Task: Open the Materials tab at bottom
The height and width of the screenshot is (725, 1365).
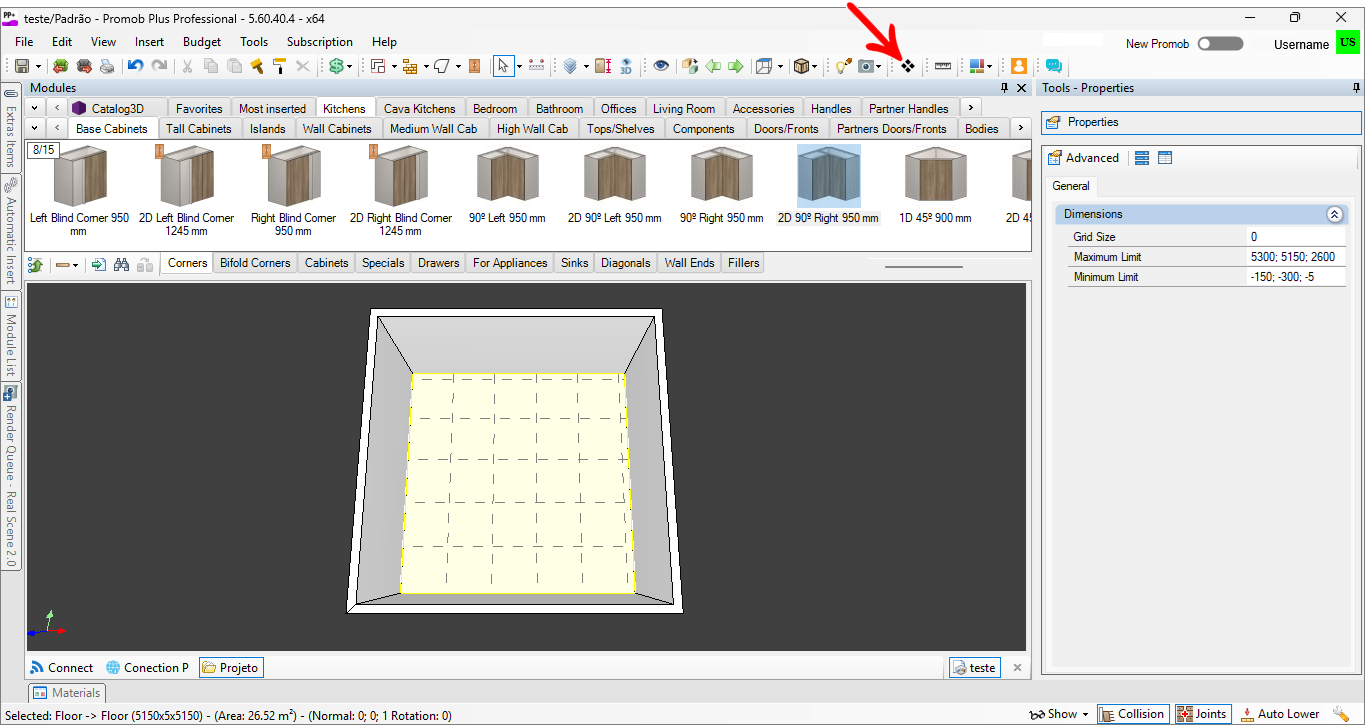Action: [x=67, y=692]
